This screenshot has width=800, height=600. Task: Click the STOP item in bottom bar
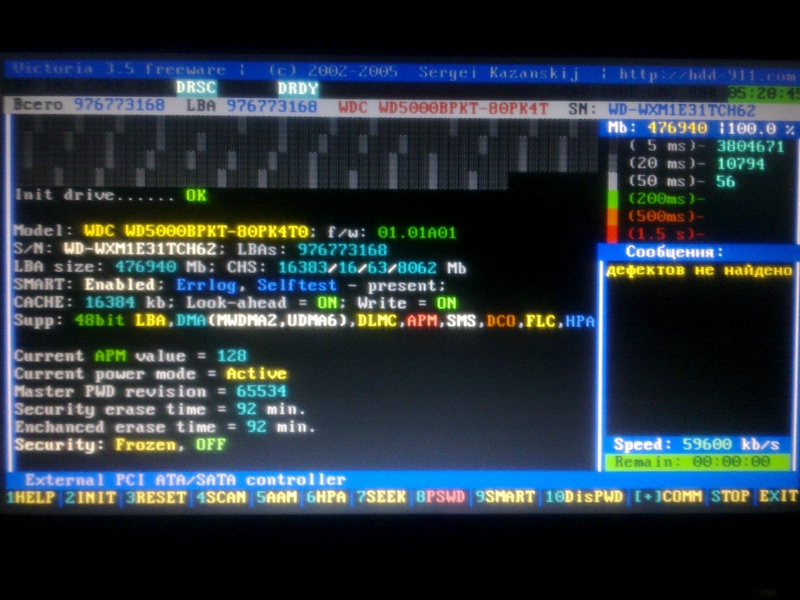tap(731, 496)
